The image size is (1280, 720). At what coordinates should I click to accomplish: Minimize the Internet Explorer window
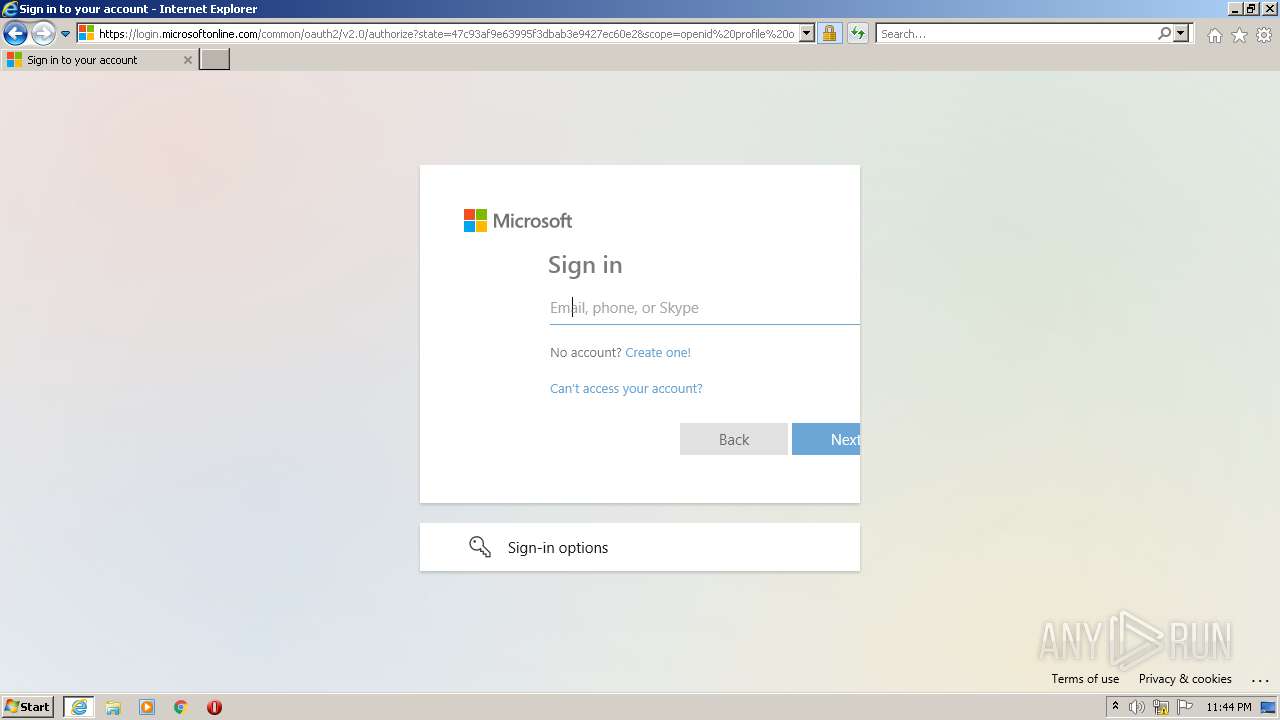click(1234, 9)
